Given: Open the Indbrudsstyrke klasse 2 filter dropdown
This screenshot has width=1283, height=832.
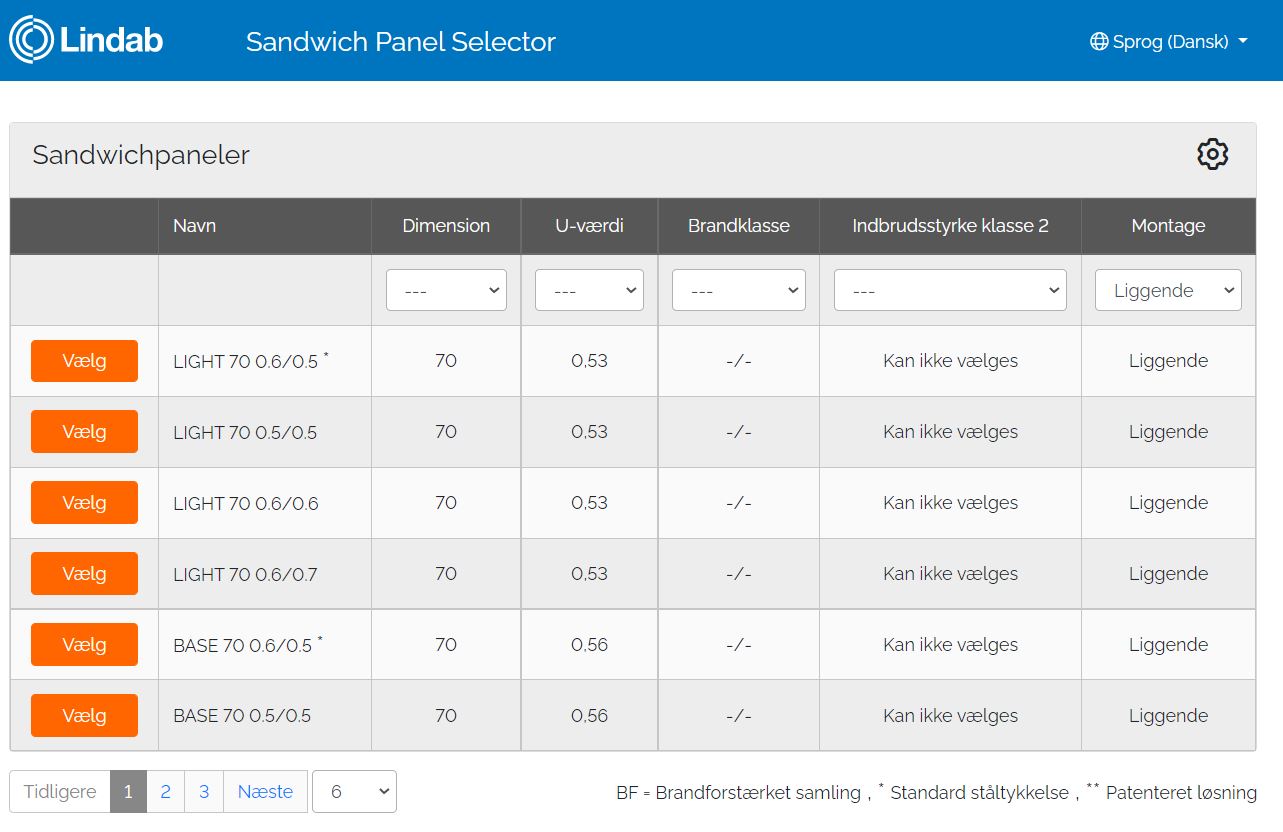Looking at the screenshot, I should tap(950, 290).
